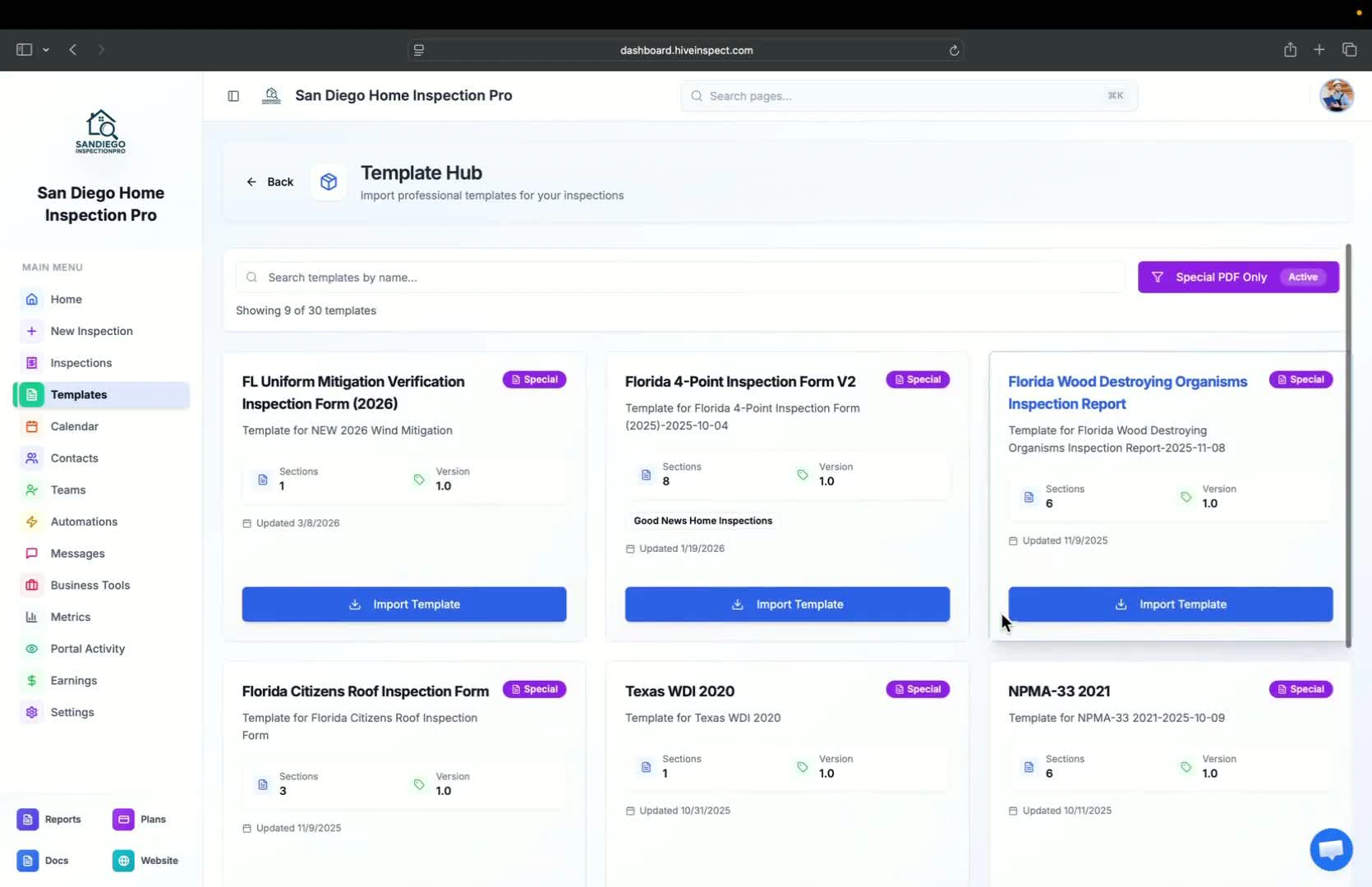Open a new Safari tab
Image resolution: width=1372 pixels, height=887 pixels.
pos(1319,50)
